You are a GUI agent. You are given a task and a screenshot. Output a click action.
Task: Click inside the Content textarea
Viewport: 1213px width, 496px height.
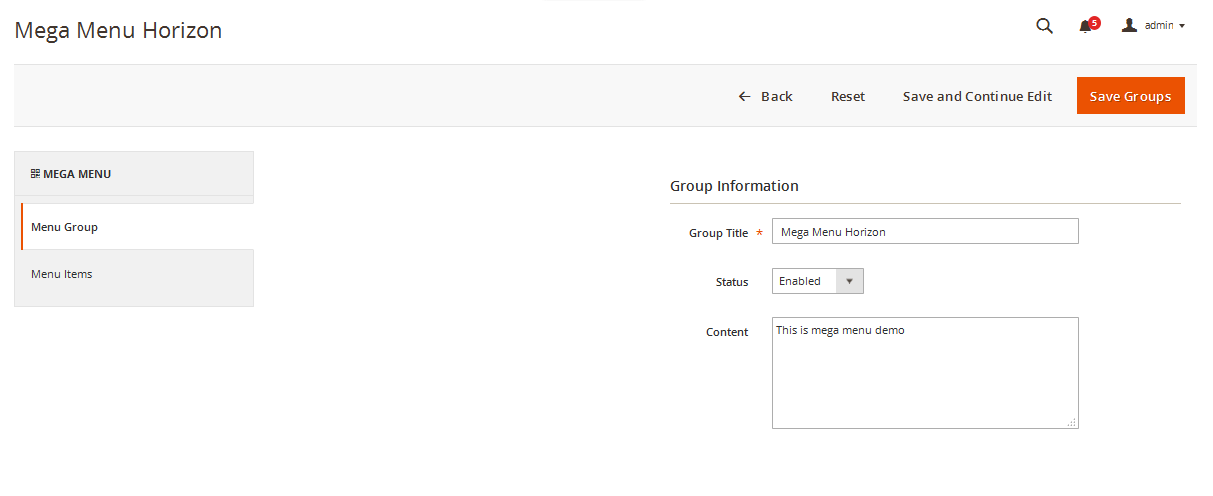(925, 373)
